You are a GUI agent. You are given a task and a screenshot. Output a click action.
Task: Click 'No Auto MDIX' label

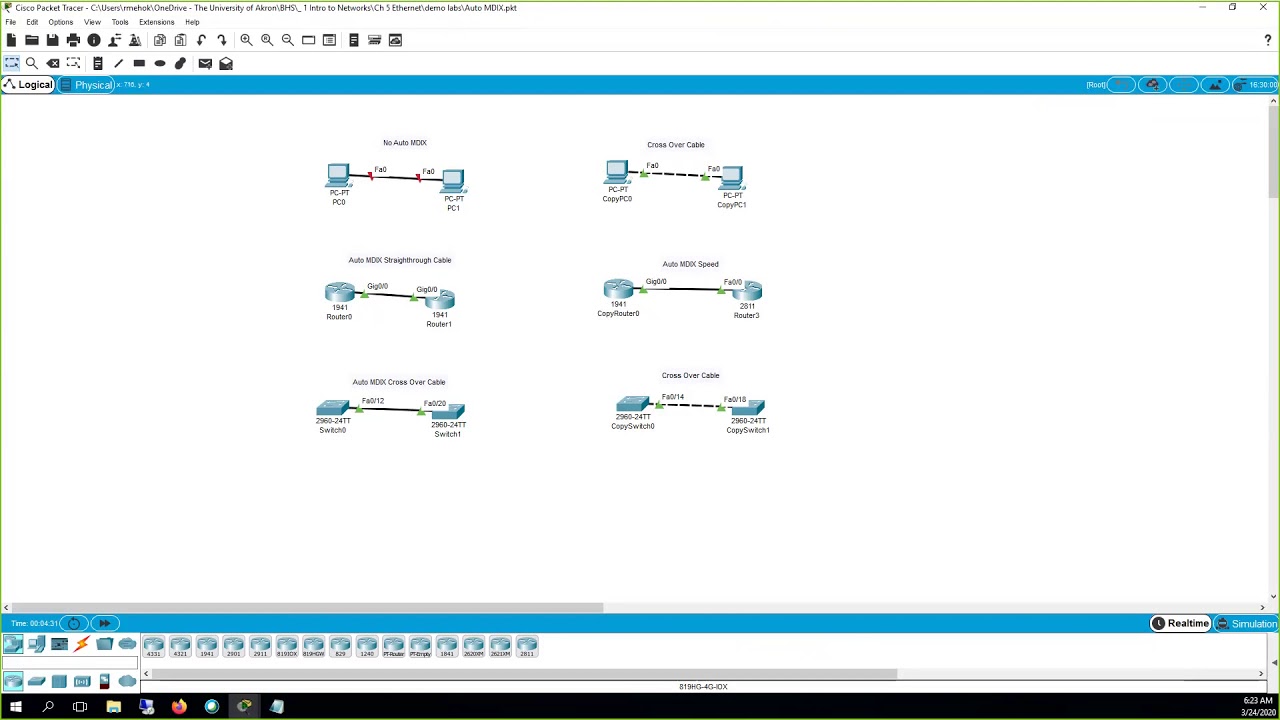pos(404,143)
